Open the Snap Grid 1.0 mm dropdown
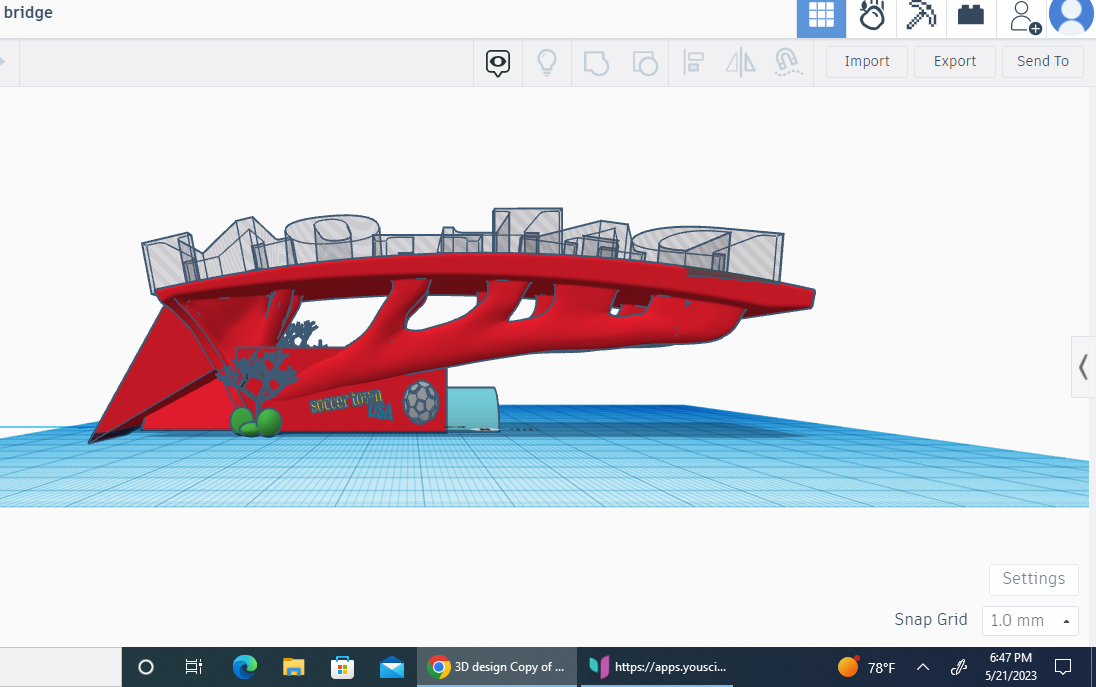Image resolution: width=1096 pixels, height=687 pixels. point(1030,621)
